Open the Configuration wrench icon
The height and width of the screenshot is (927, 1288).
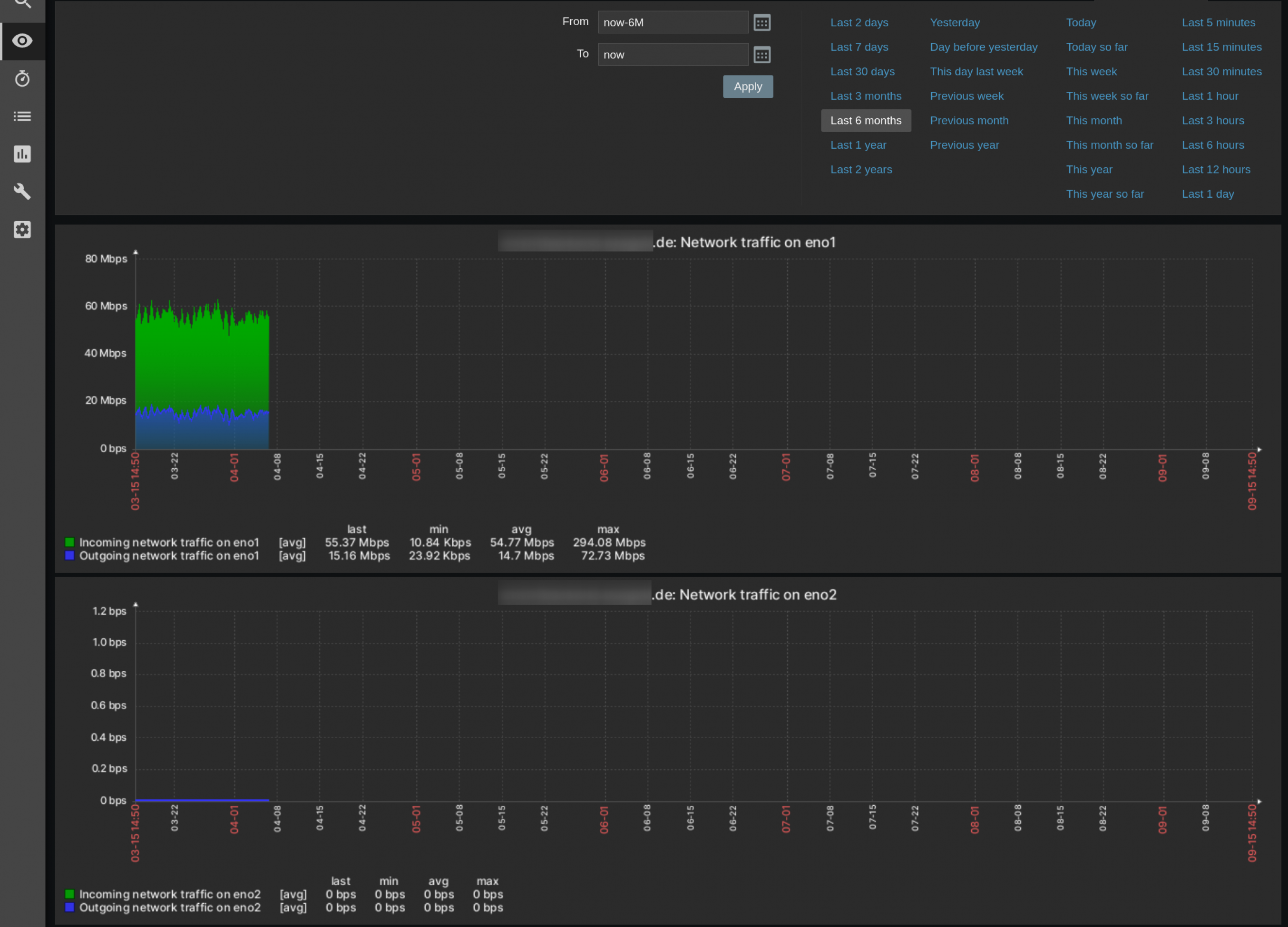22,192
